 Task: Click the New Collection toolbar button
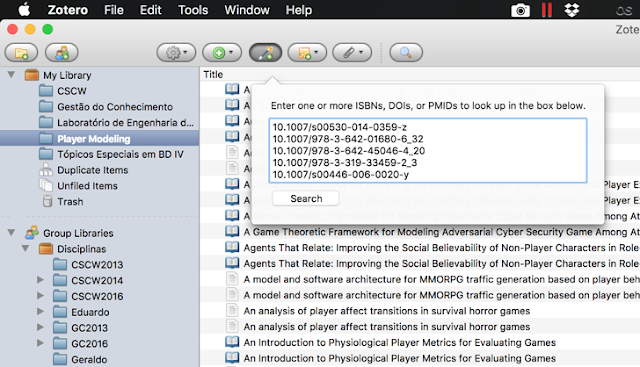coord(21,53)
